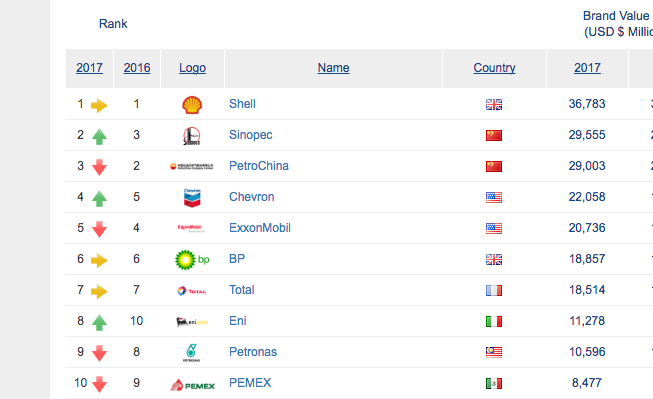The image size is (653, 399).
Task: Click the Italy flag for Eni
Action: click(494, 322)
